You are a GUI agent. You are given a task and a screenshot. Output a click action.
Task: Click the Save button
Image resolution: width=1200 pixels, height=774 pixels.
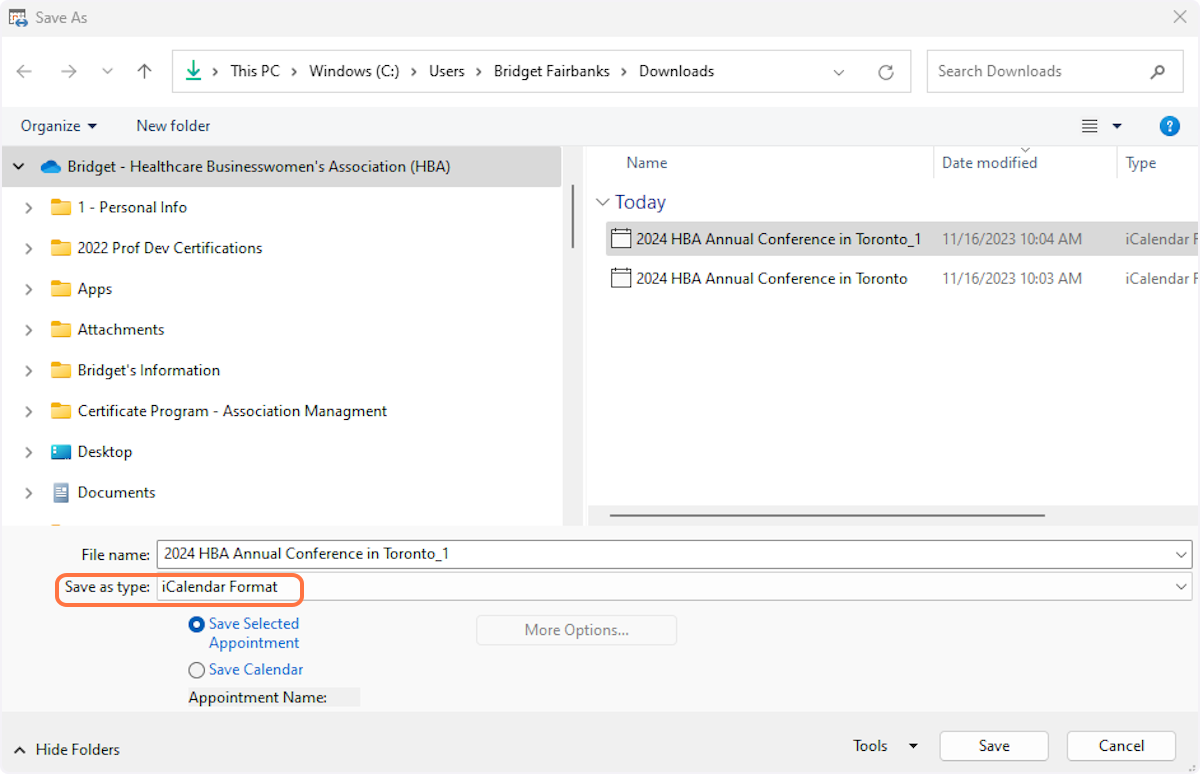994,746
